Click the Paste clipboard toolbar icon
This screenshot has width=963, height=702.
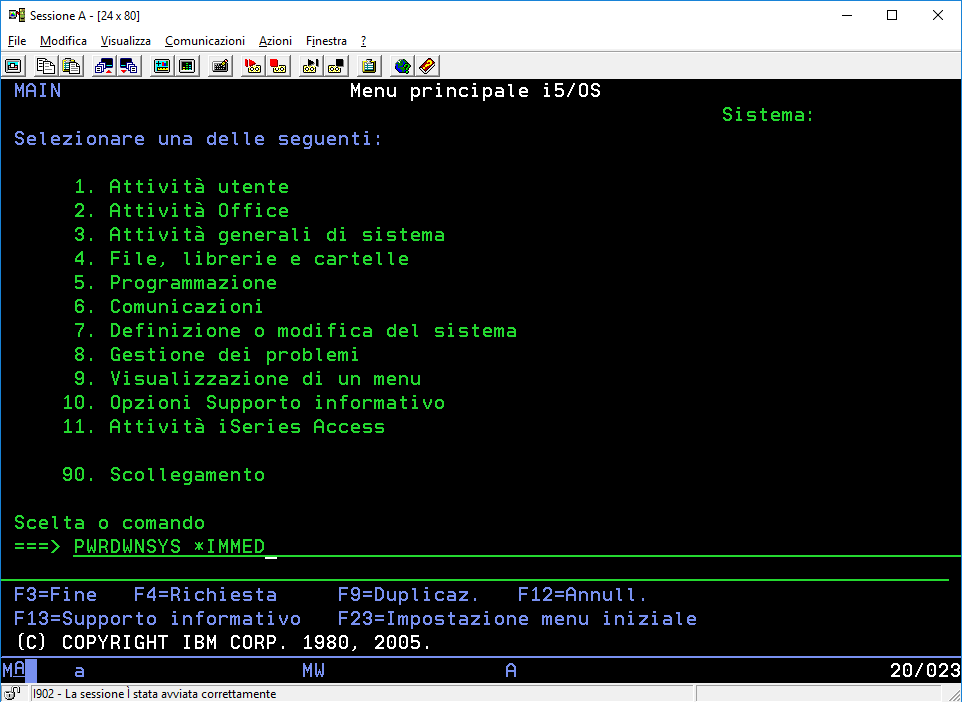click(72, 66)
